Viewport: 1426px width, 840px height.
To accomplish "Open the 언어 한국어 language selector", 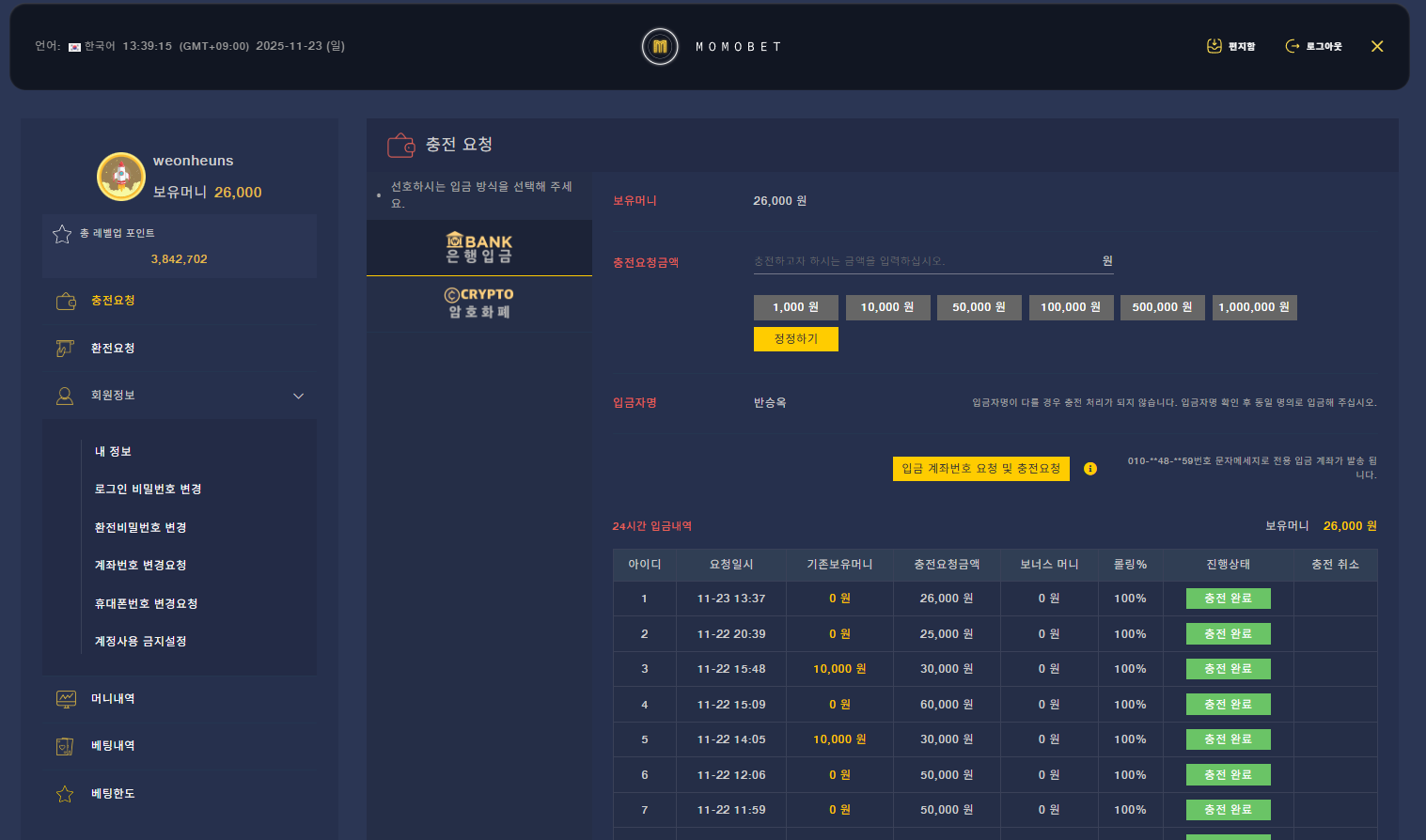I will coord(91,46).
